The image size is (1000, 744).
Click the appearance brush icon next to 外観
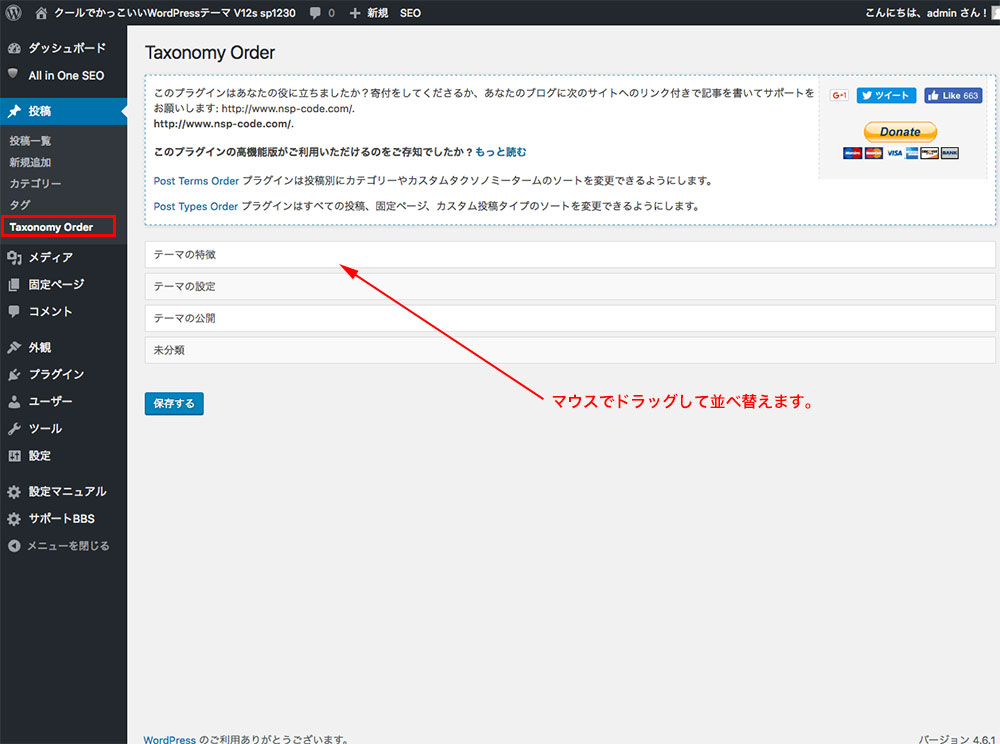click(x=14, y=347)
